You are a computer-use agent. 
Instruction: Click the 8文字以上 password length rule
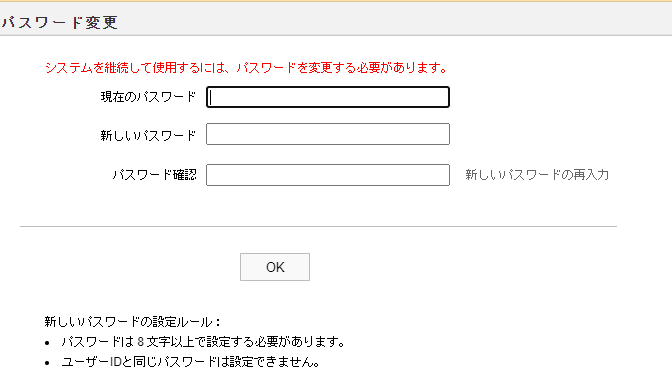click(203, 342)
